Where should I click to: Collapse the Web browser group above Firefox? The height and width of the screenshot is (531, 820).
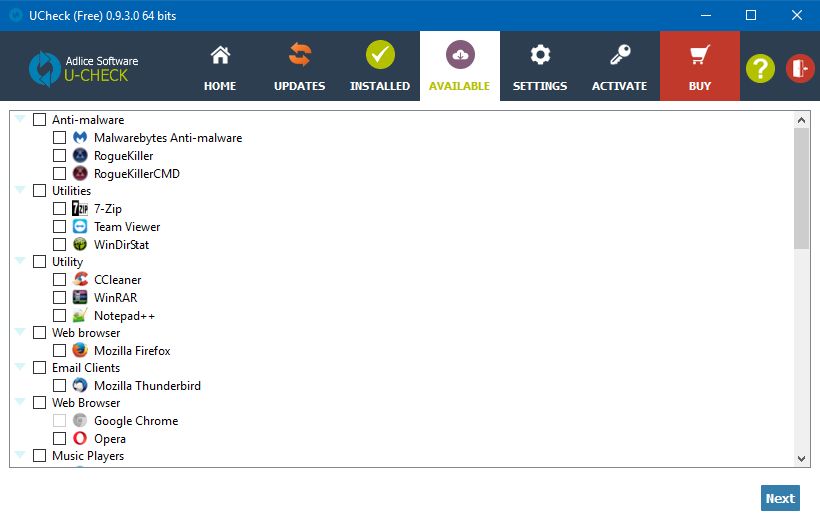(x=20, y=332)
